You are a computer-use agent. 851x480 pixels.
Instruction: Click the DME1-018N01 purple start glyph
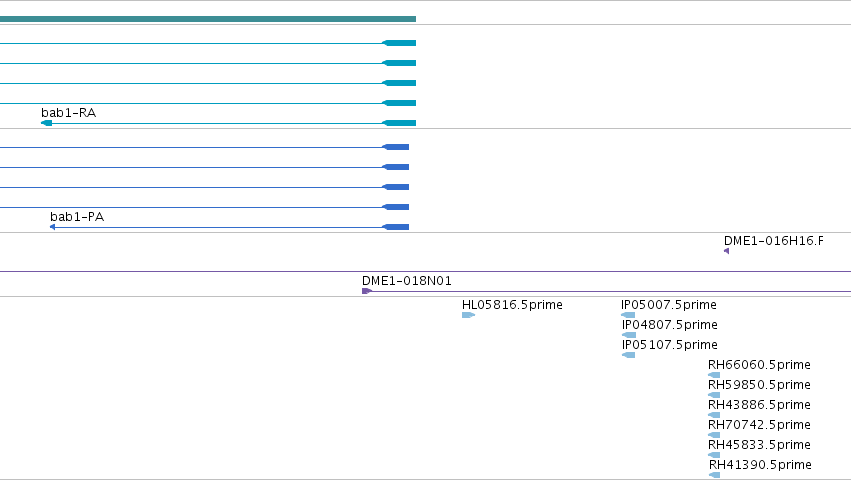pyautogui.click(x=367, y=291)
